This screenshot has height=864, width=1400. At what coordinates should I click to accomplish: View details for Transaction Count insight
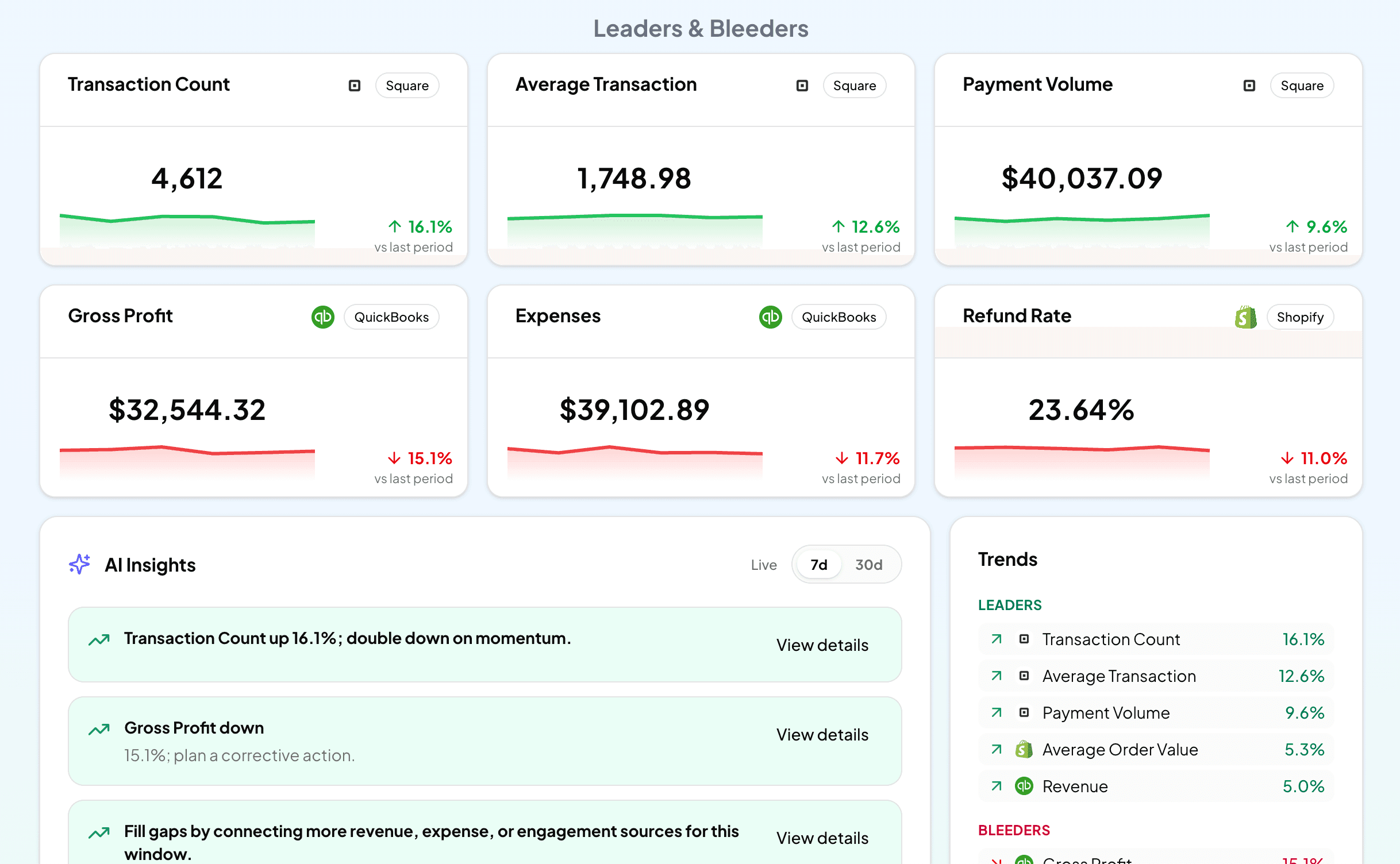pyautogui.click(x=822, y=645)
